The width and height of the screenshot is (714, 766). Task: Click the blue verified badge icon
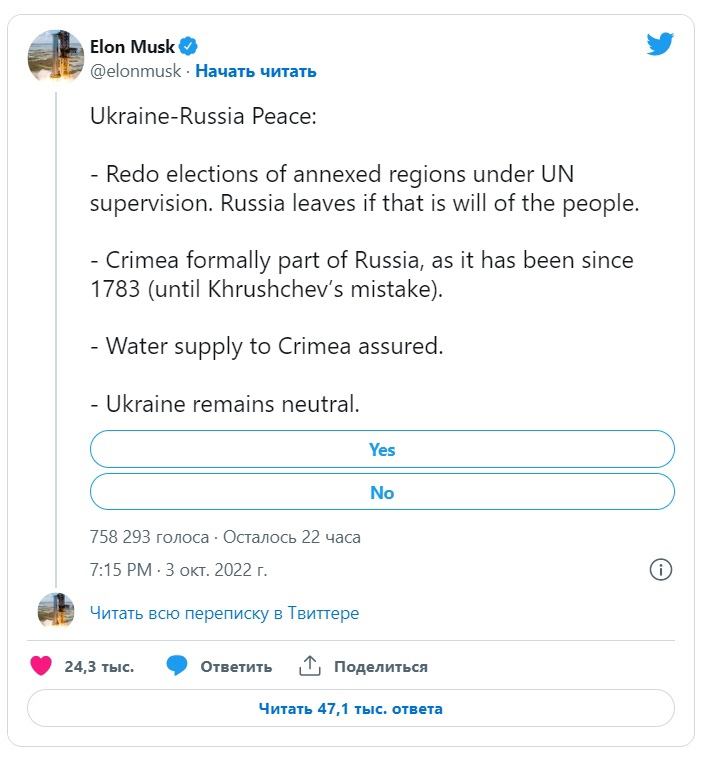tap(188, 46)
